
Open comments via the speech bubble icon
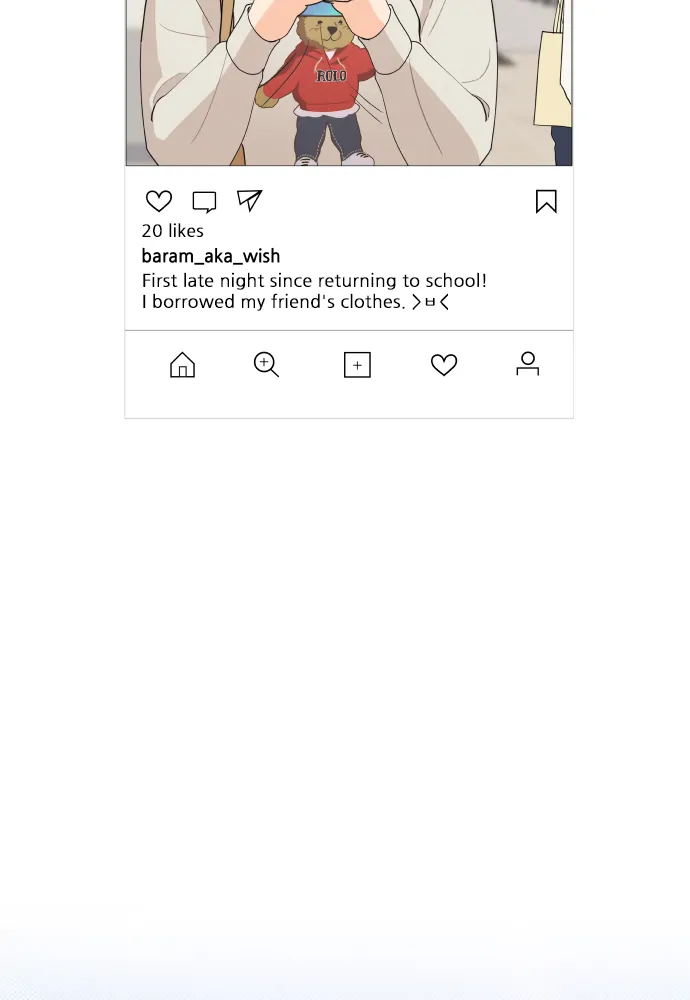click(204, 202)
